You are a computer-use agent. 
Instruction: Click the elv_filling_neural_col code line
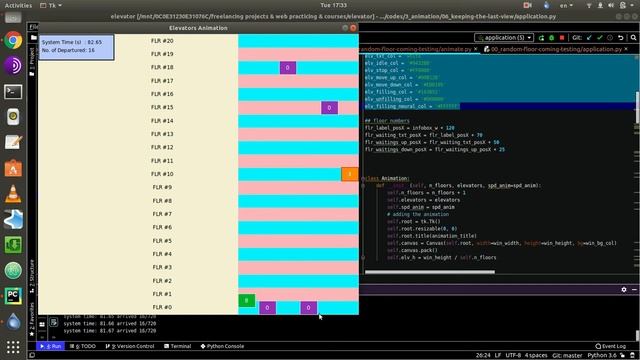point(412,107)
